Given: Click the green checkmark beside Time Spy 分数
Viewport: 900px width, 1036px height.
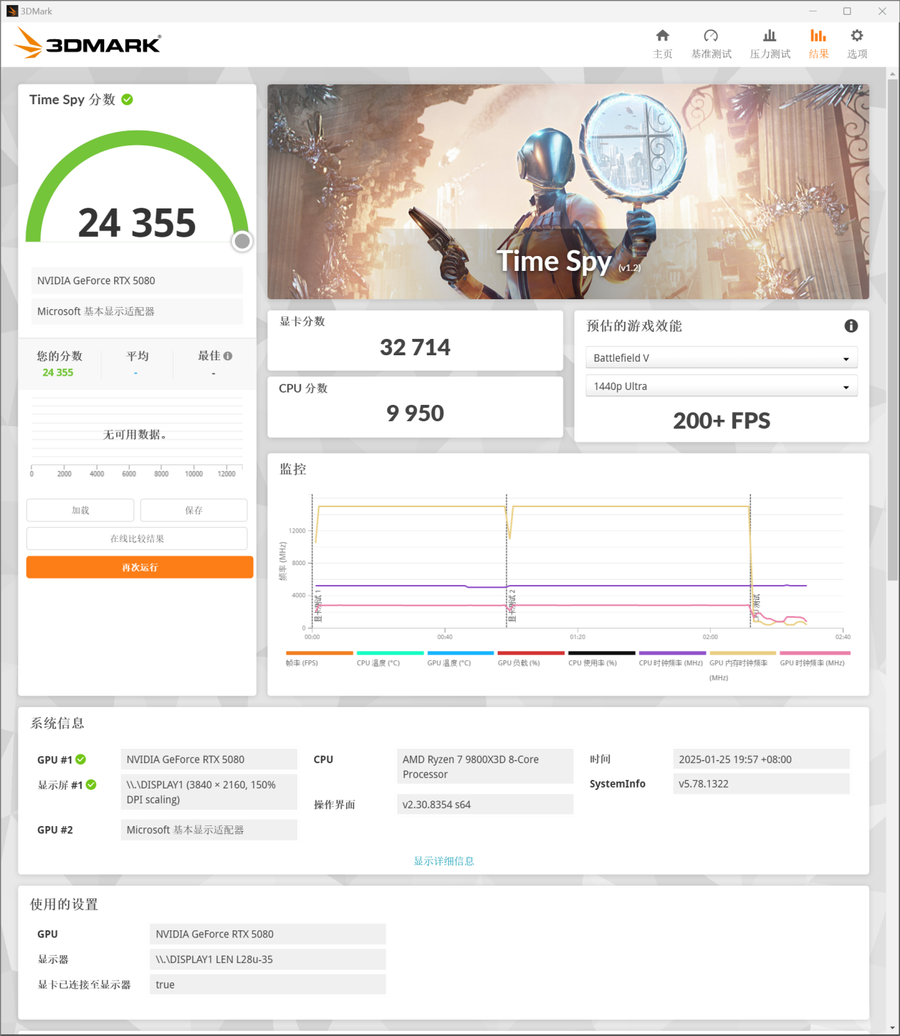Looking at the screenshot, I should pyautogui.click(x=127, y=99).
